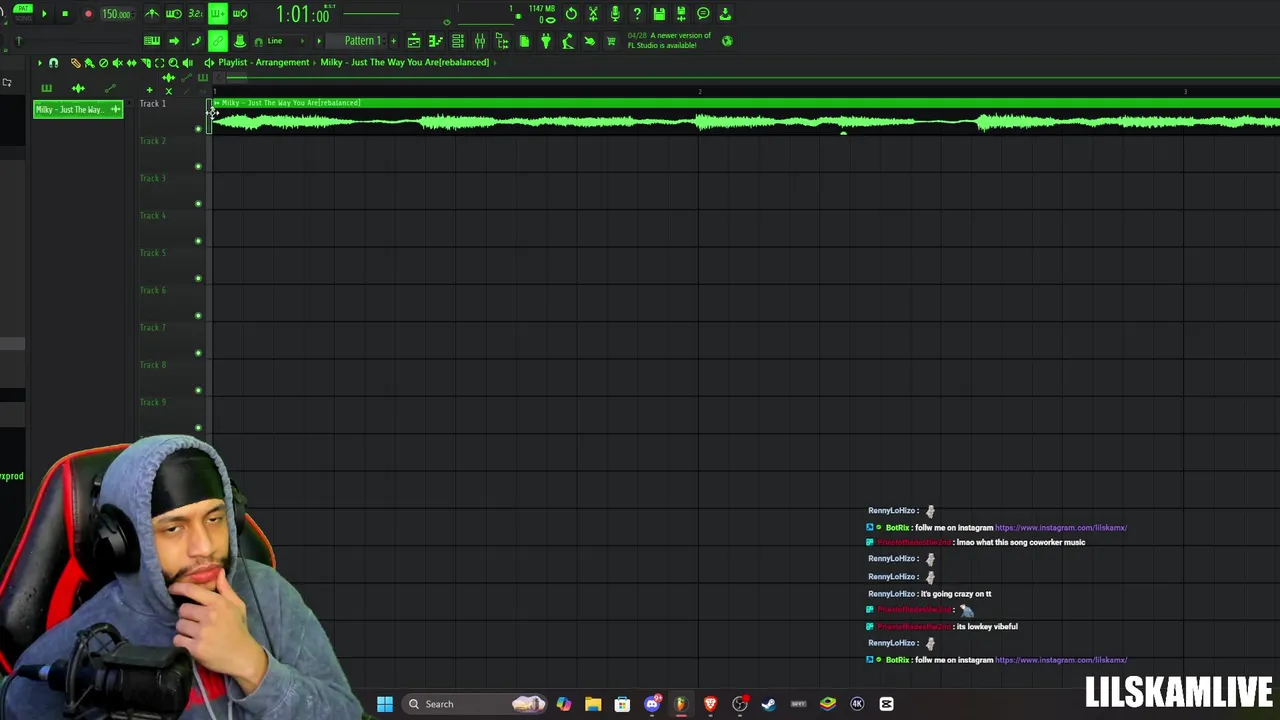Start playback with the play button
1280x720 pixels.
[44, 14]
